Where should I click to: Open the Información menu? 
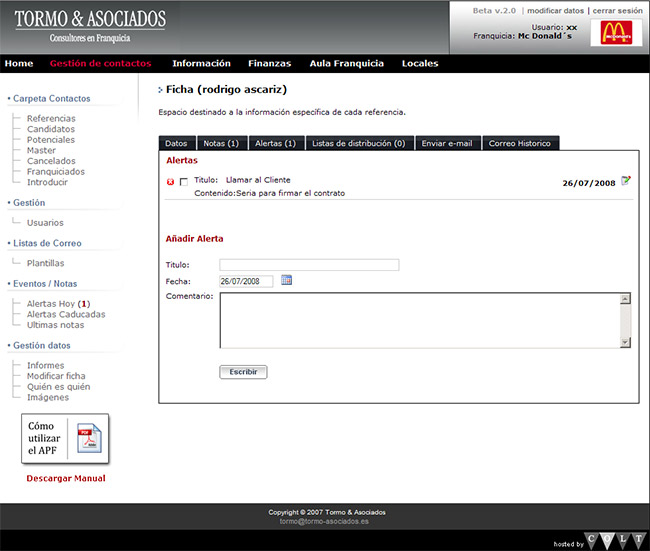point(201,64)
